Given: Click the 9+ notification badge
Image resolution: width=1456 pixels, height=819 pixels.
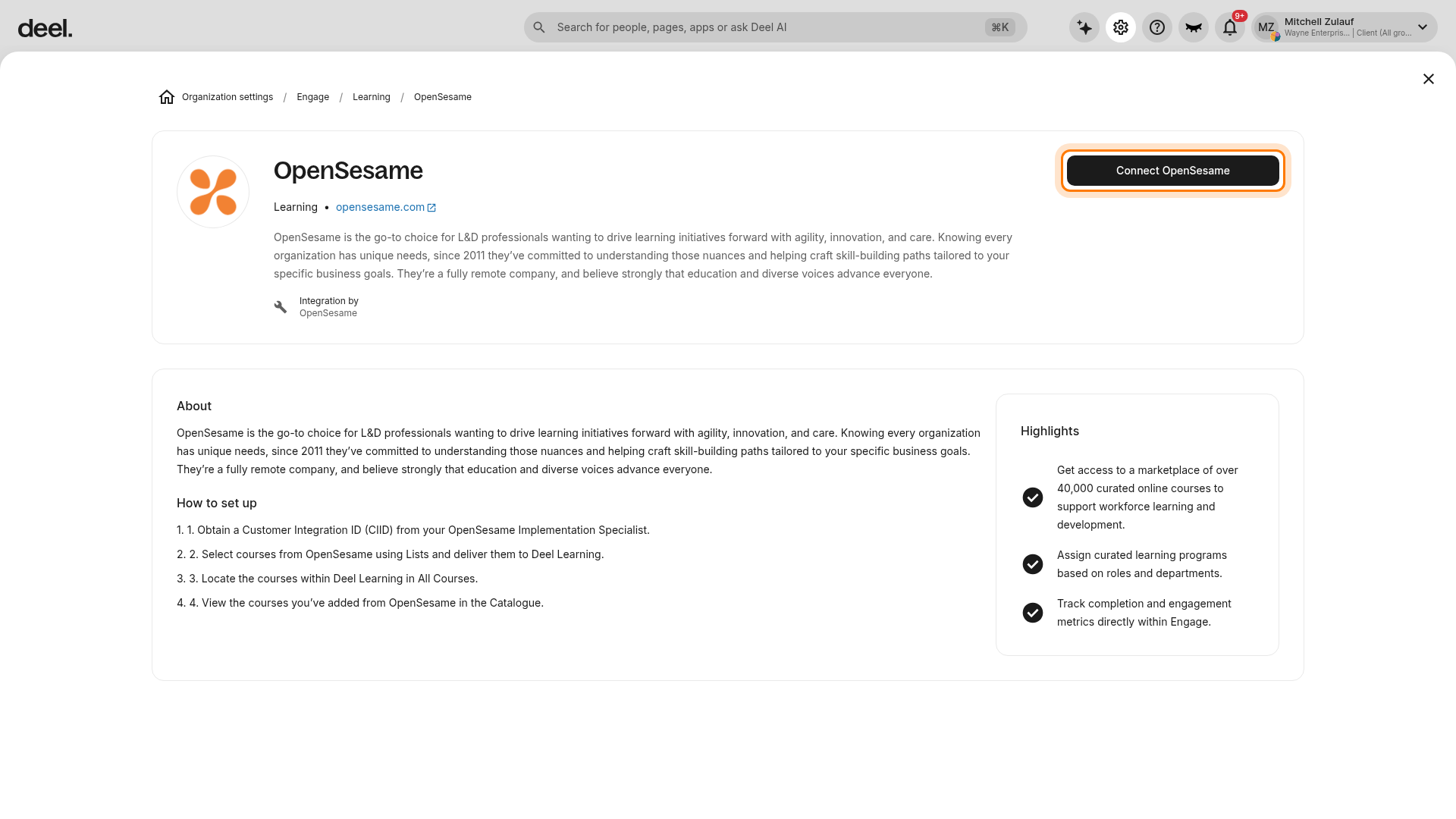Looking at the screenshot, I should (x=1240, y=16).
